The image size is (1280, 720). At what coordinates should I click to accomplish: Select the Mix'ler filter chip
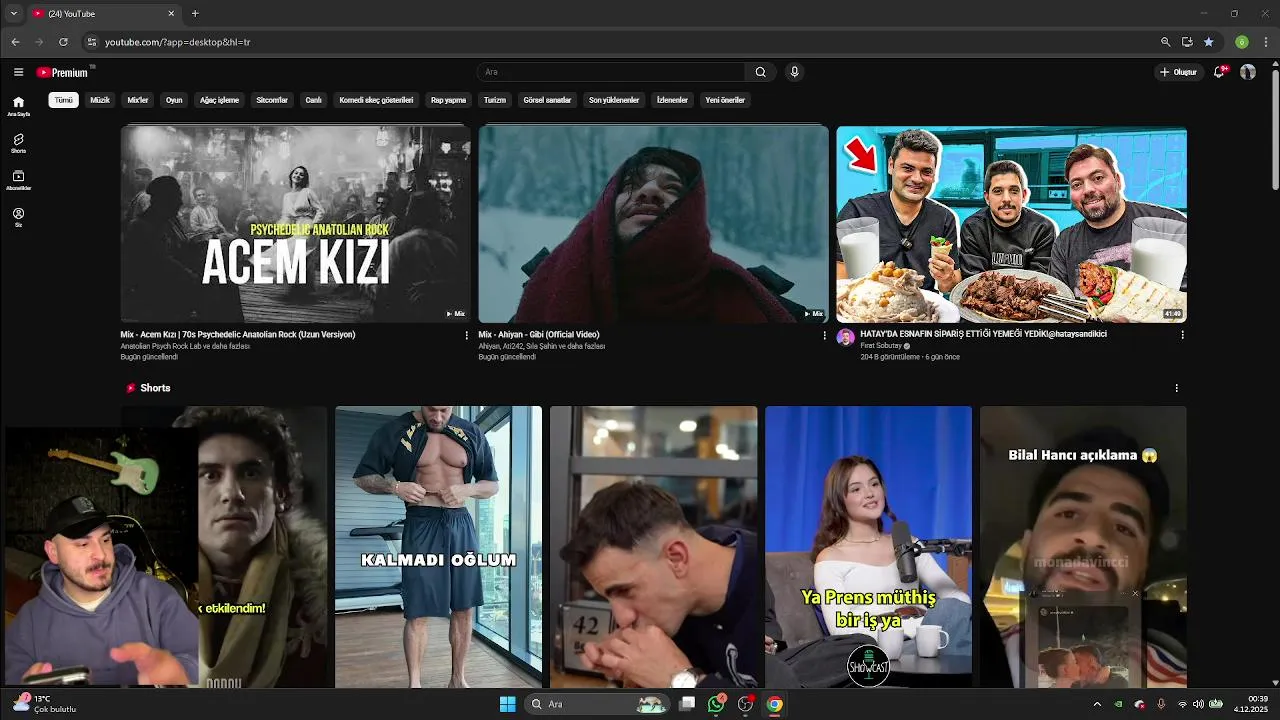138,100
